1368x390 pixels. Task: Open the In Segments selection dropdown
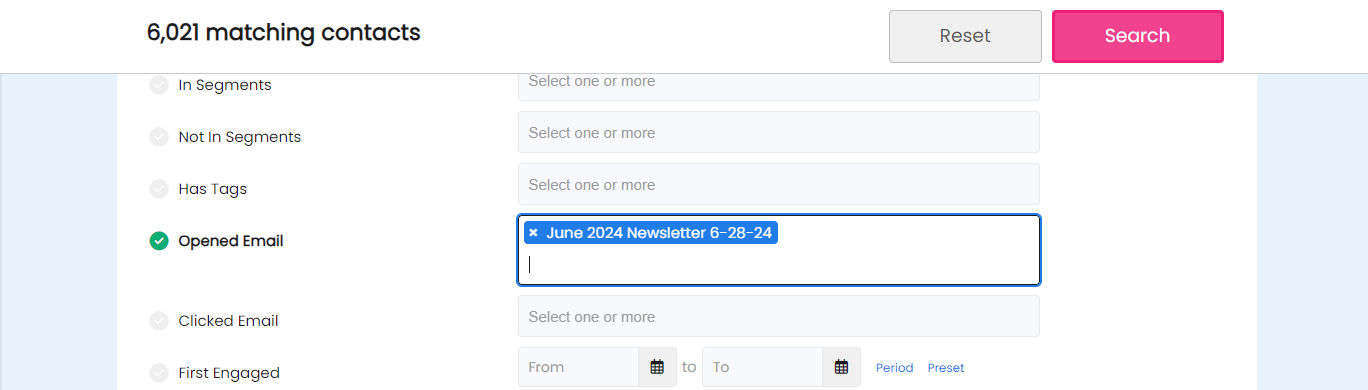tap(779, 84)
